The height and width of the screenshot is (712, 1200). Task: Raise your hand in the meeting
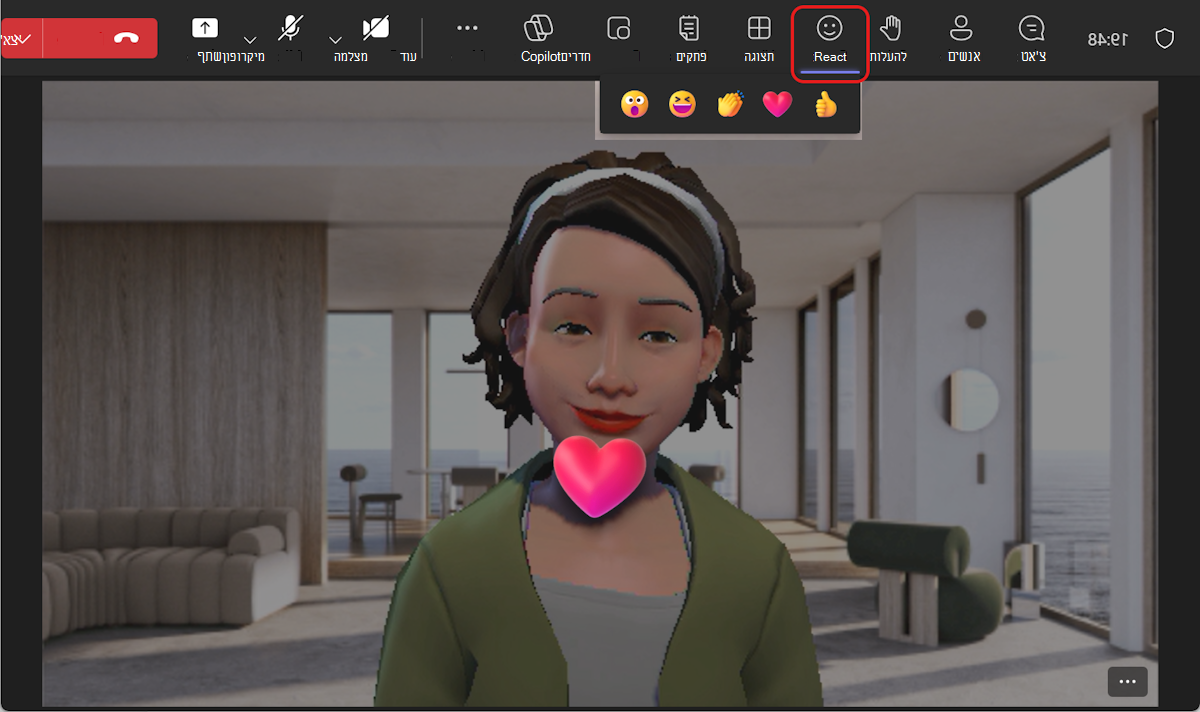click(x=890, y=38)
